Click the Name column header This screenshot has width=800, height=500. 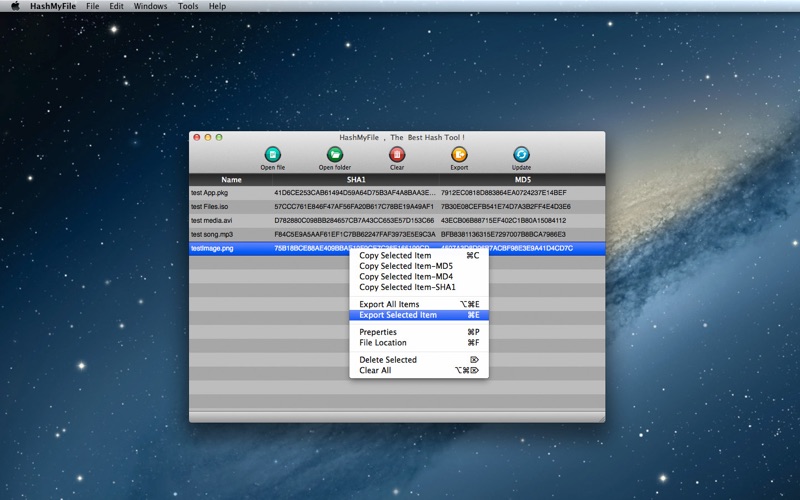[231, 180]
